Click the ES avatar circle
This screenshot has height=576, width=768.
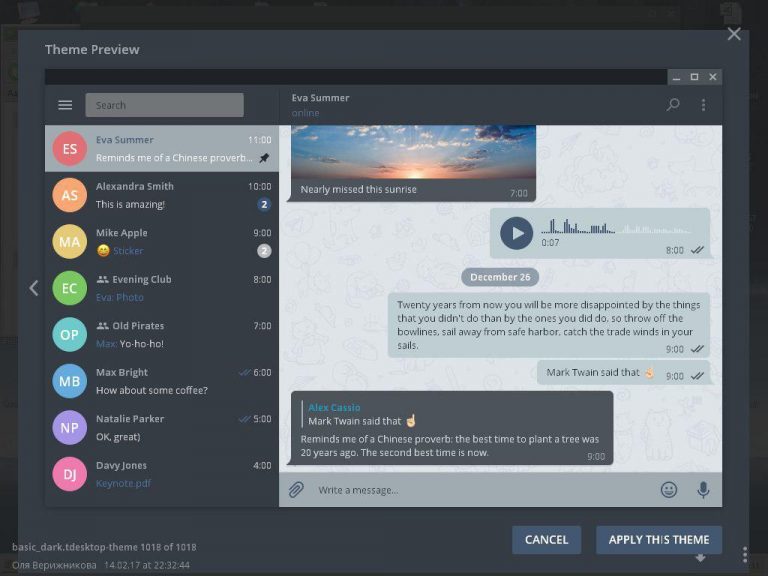70,148
